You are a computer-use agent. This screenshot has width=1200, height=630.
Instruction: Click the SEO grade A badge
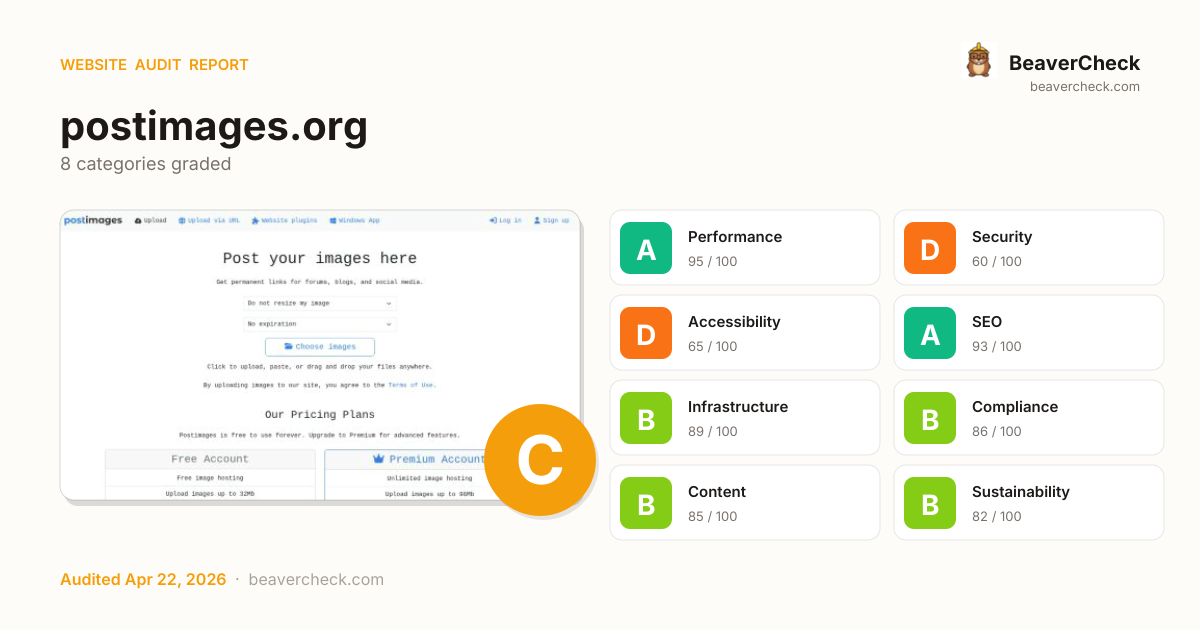pos(930,333)
